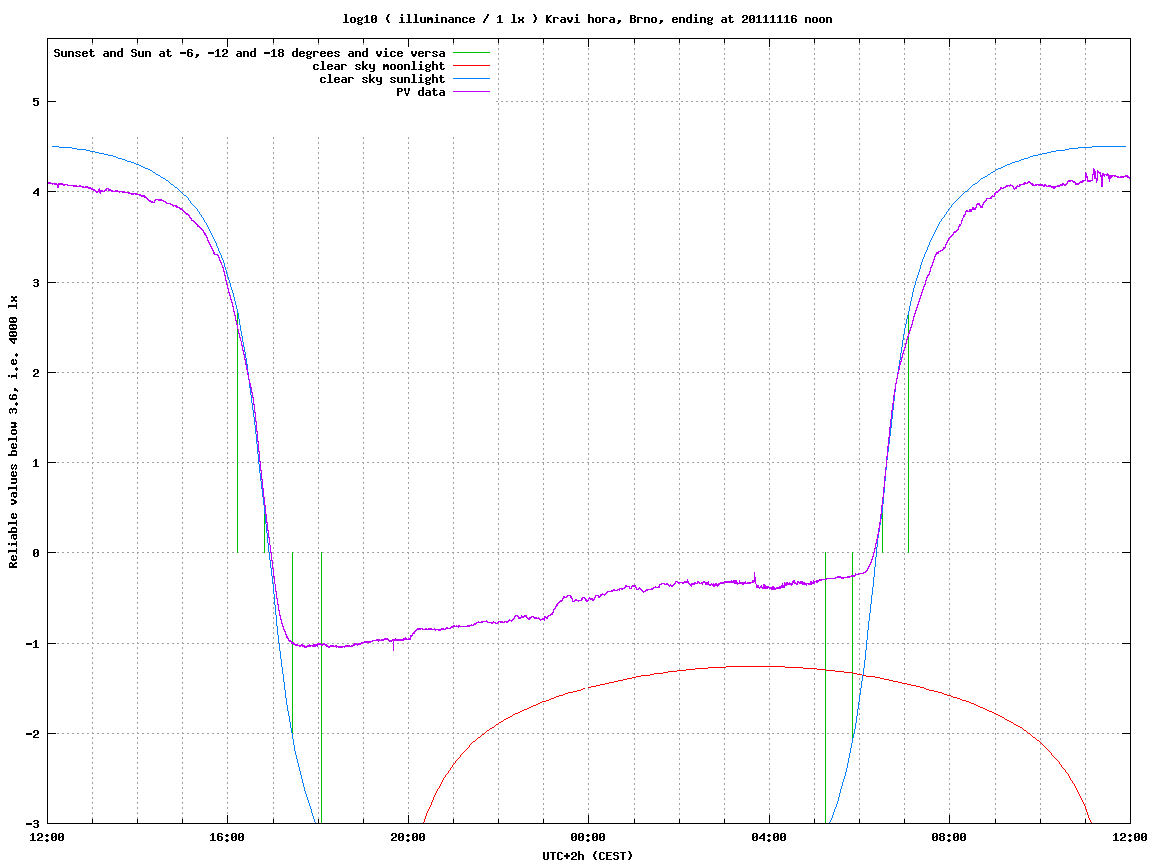Click the y-axis tick label -2
Viewport: 1151px width, 863px height.
click(x=32, y=734)
